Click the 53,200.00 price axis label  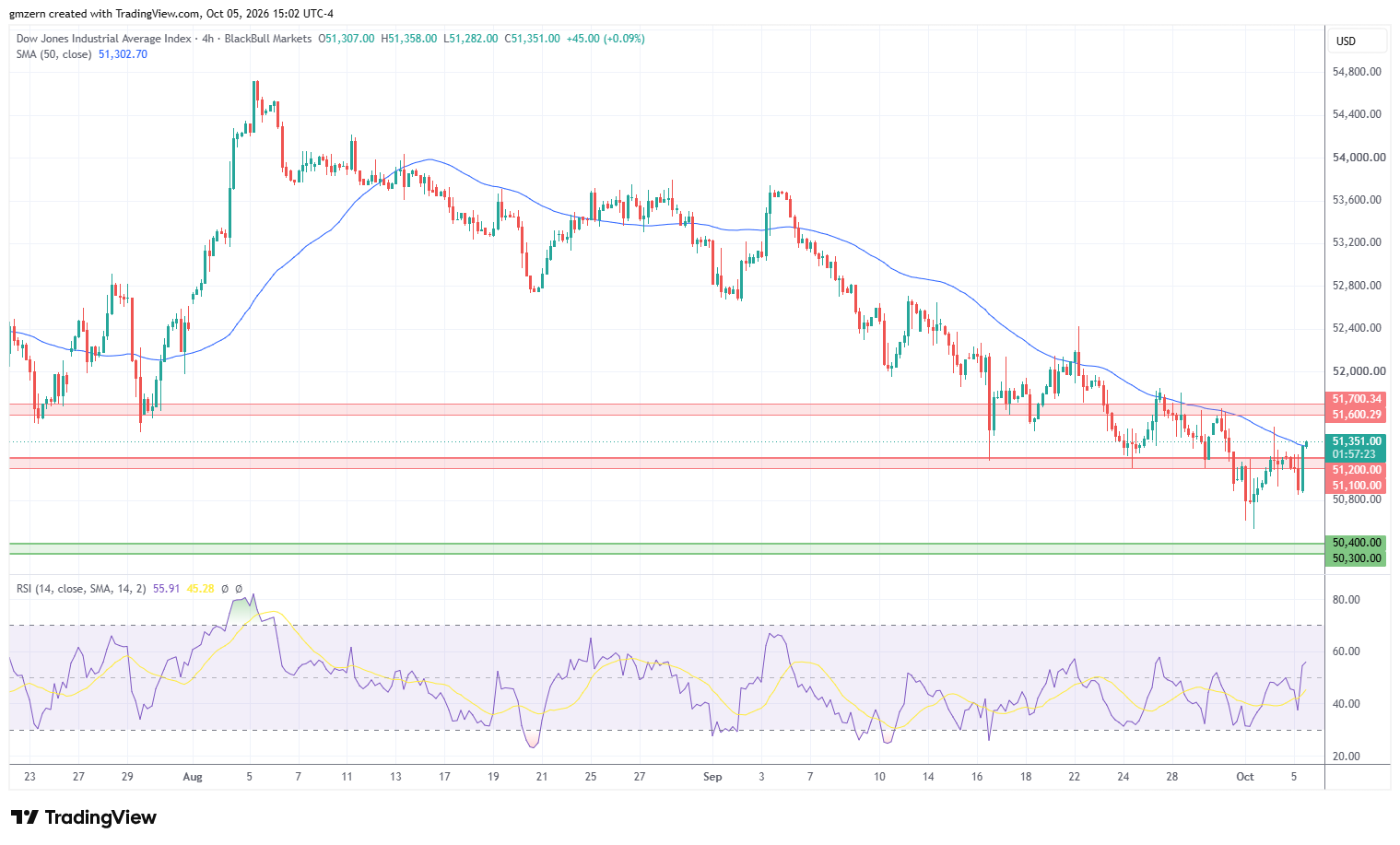[x=1357, y=242]
